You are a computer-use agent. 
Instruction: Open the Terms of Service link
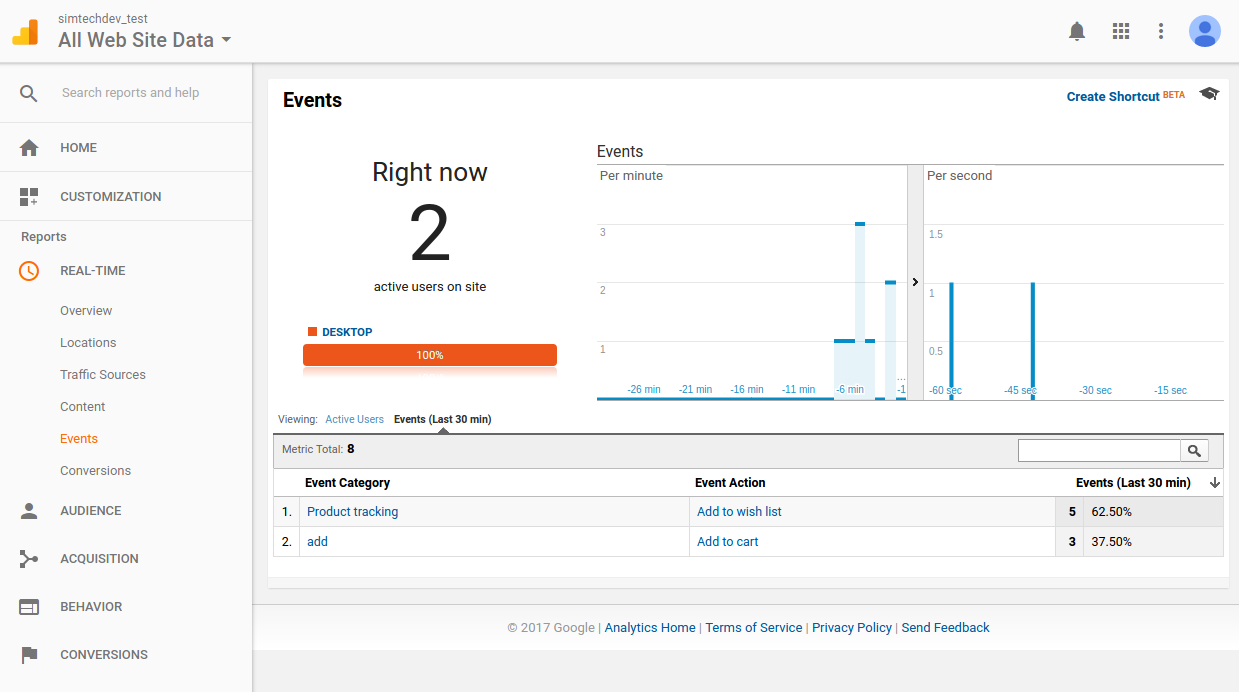click(754, 628)
